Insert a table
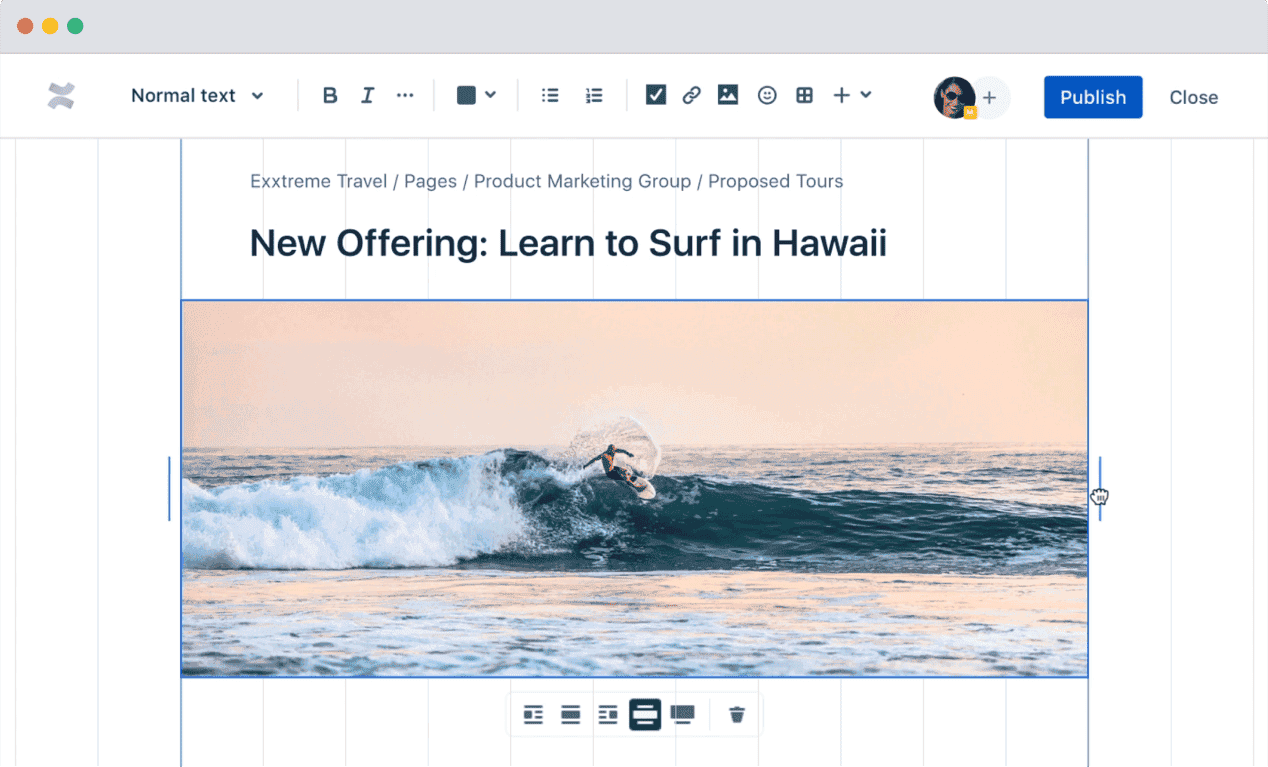This screenshot has height=767, width=1268. [804, 96]
